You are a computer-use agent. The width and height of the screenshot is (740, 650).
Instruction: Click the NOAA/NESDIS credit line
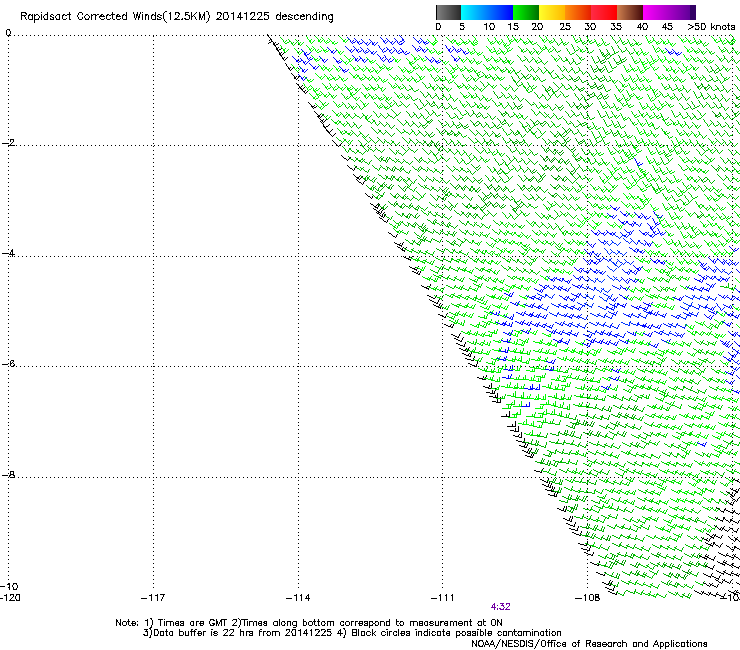pyautogui.click(x=589, y=644)
